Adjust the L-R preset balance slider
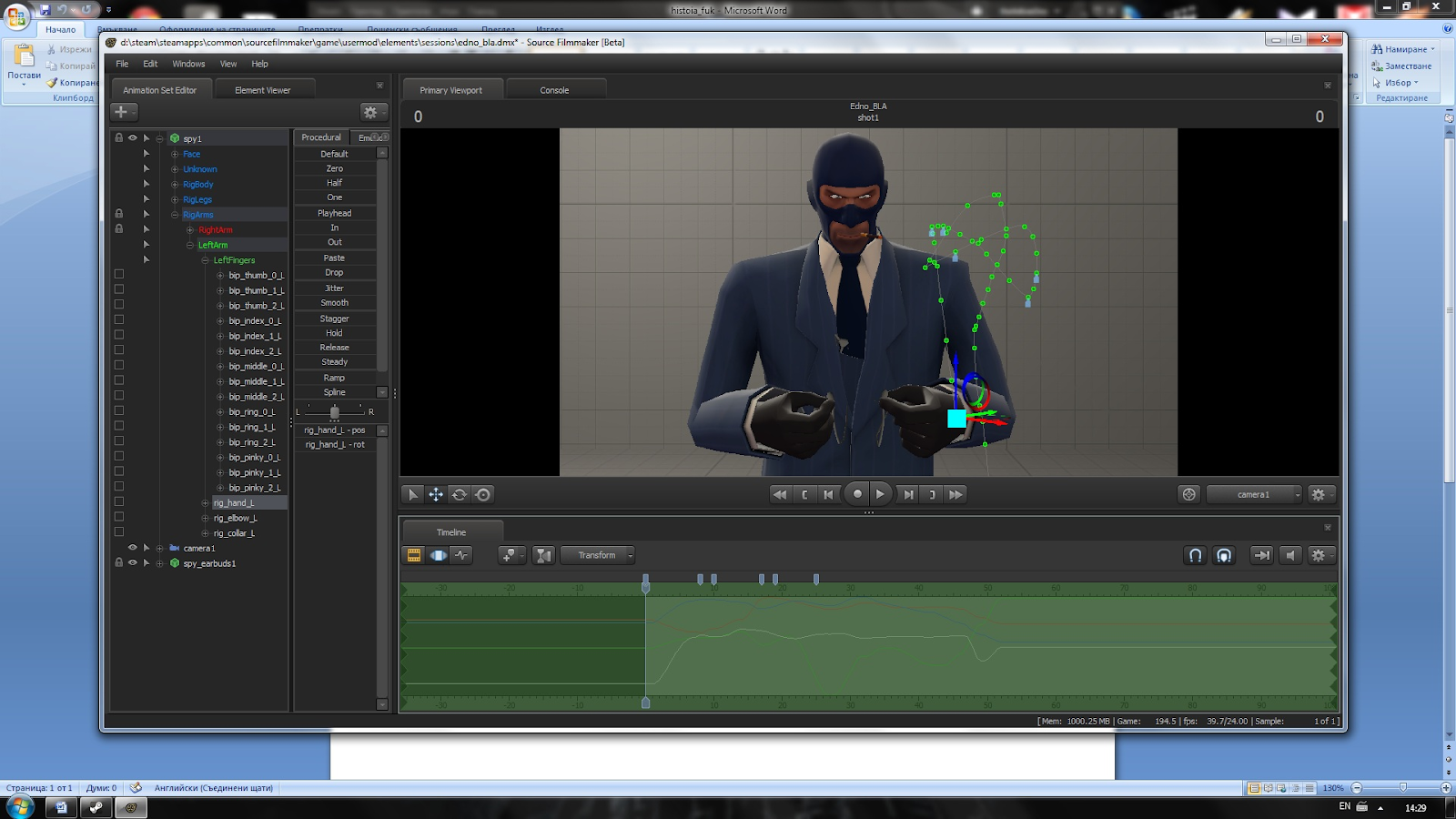The width and height of the screenshot is (1456, 819). click(x=334, y=412)
